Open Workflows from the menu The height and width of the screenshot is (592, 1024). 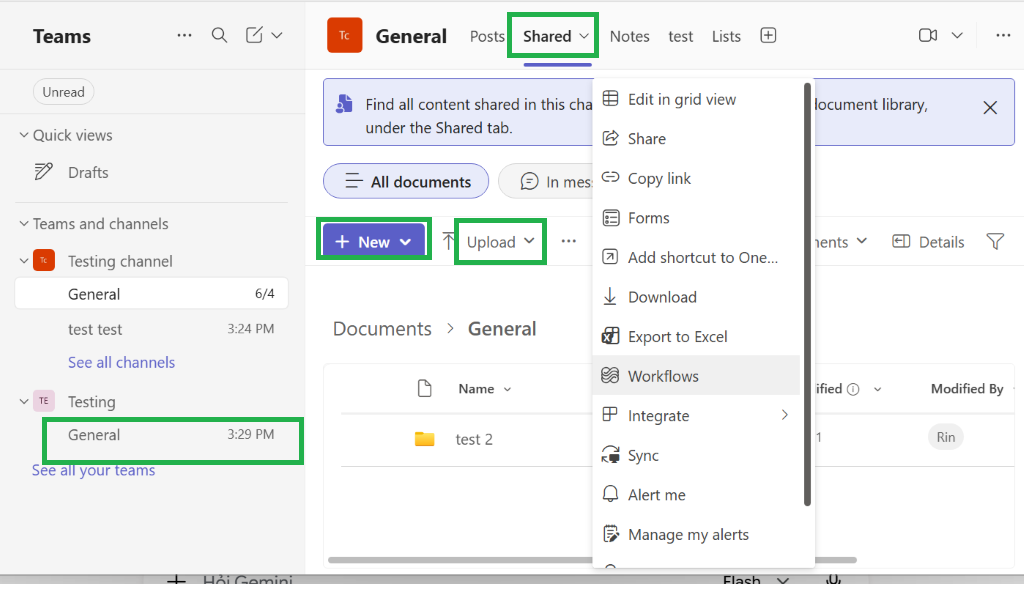click(696, 376)
